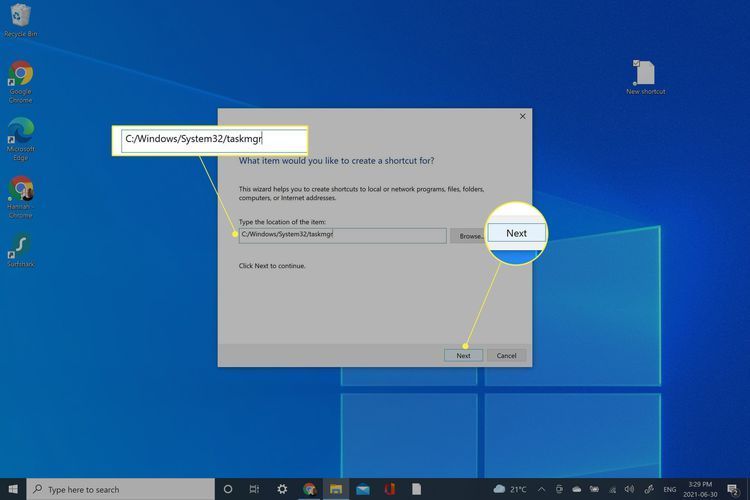Open Settings gear in the taskbar
750x500 pixels.
click(282, 489)
